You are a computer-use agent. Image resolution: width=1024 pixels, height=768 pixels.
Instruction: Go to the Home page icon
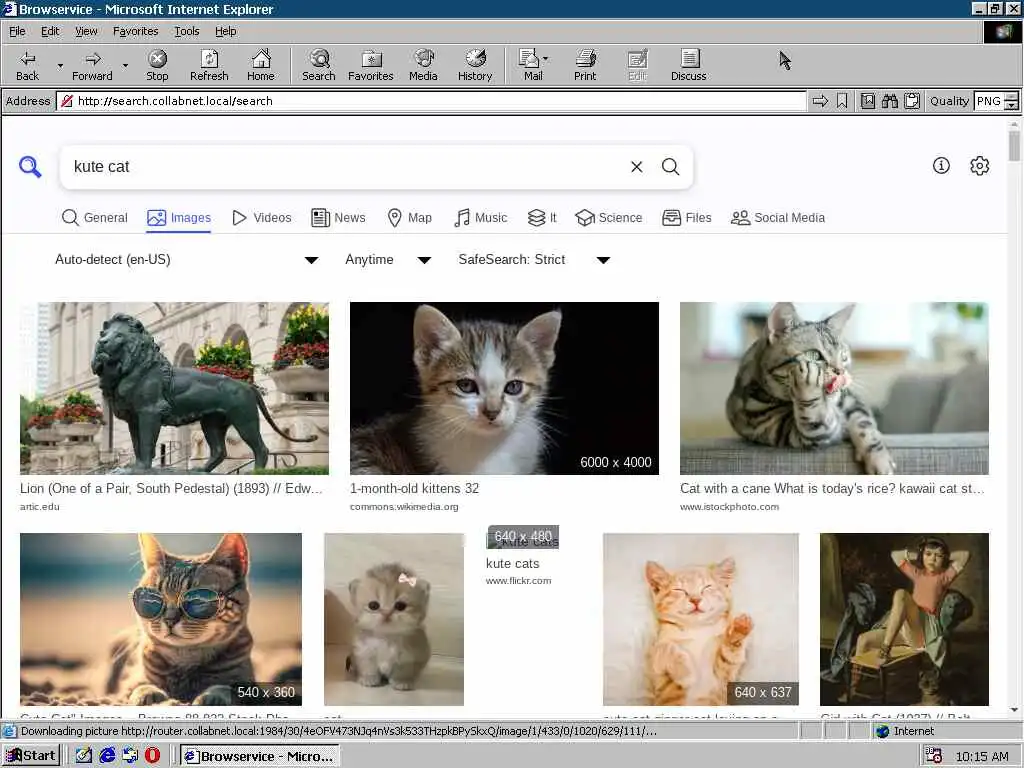[261, 65]
